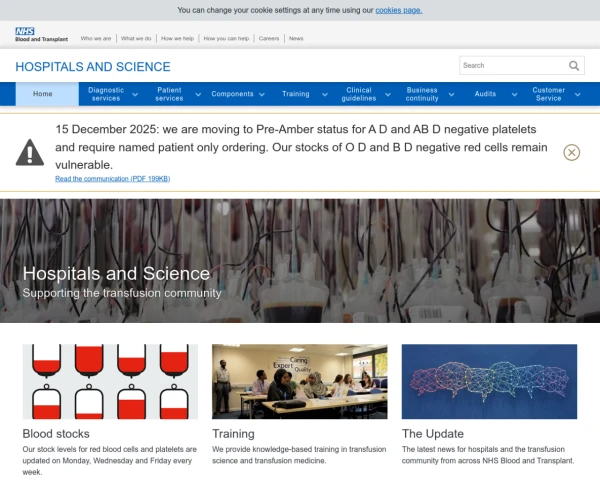Screen dimensions: 600x480
Task: Click the 'Our stock levels for red blood cells' description
Action: pos(110,460)
